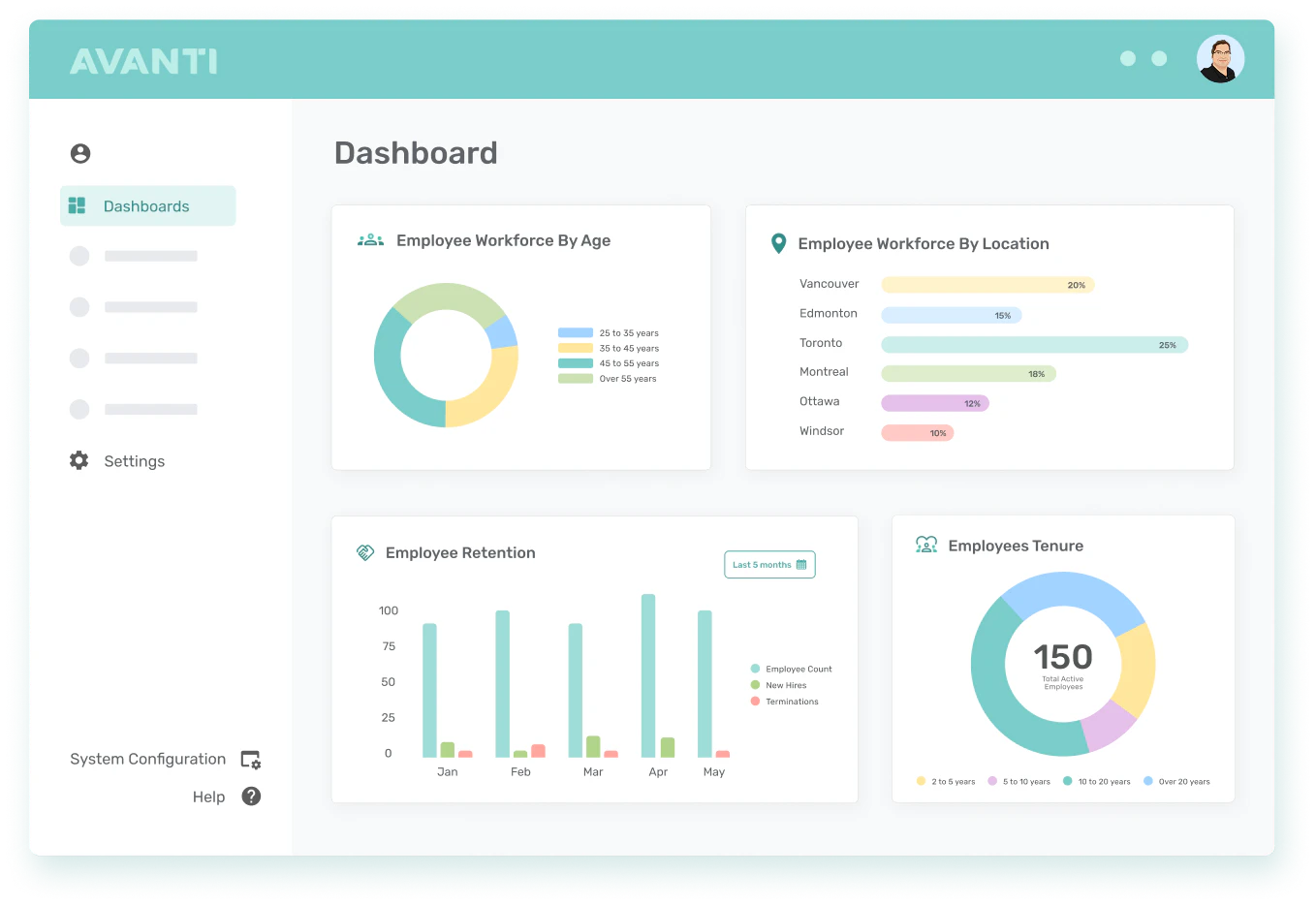This screenshot has width=1316, height=906.
Task: Toggle the Employee Count legend entry
Action: pos(792,669)
